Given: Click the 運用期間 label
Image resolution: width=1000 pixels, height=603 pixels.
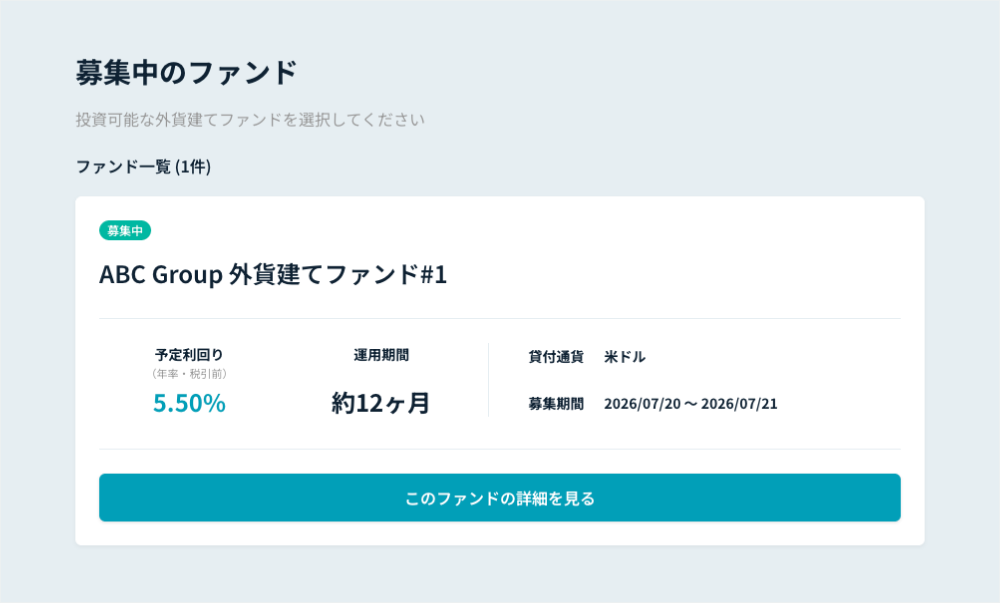Looking at the screenshot, I should (x=381, y=355).
